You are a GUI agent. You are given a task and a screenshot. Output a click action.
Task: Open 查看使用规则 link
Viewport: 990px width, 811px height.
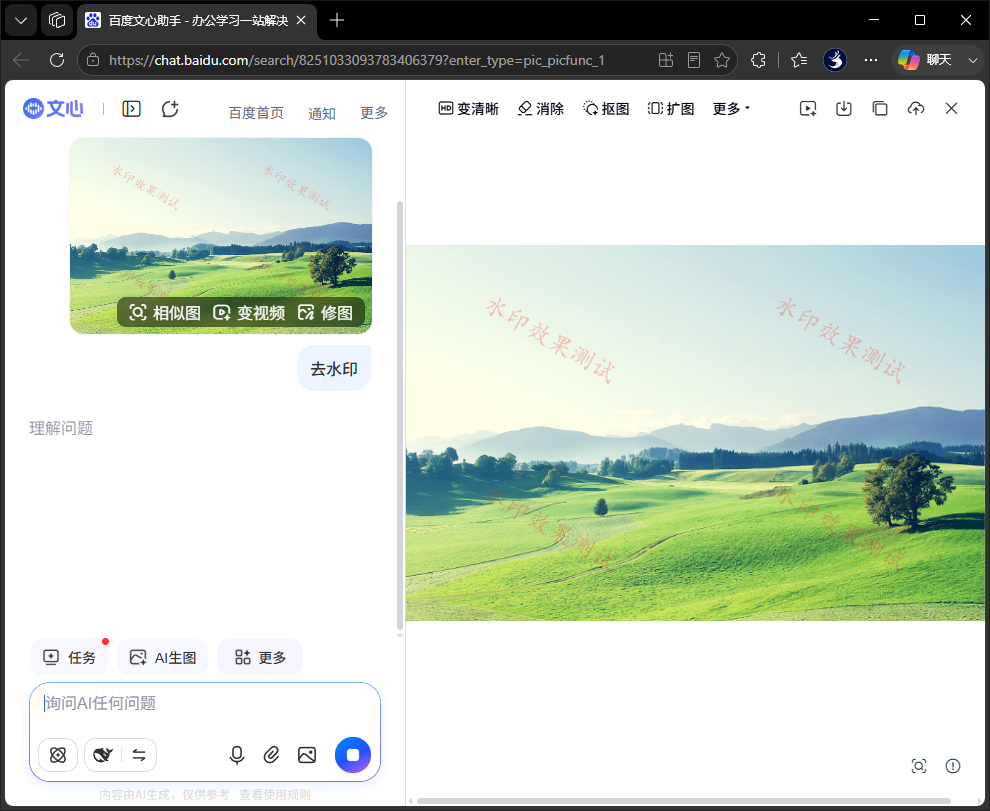pos(275,795)
